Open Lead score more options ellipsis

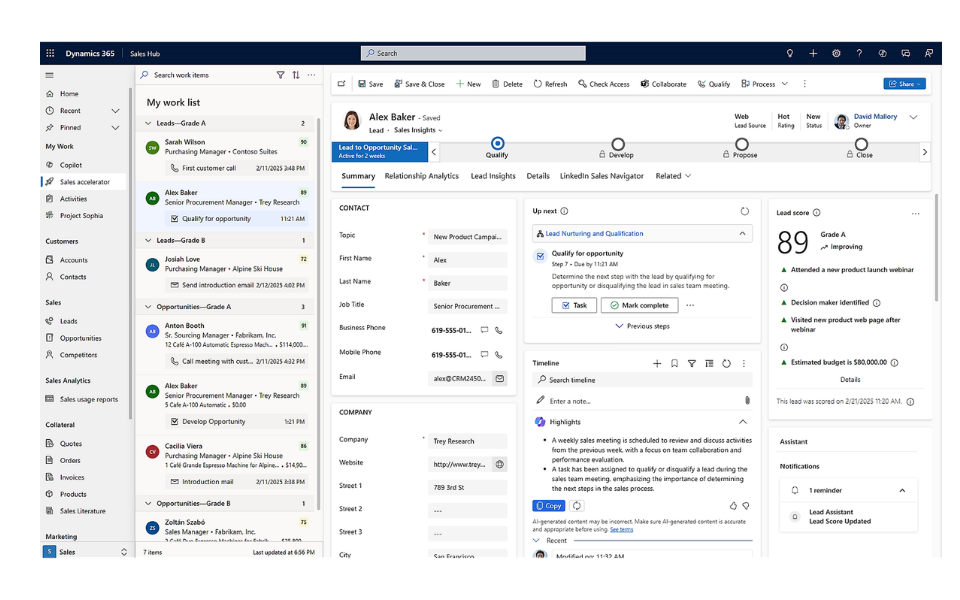[915, 214]
